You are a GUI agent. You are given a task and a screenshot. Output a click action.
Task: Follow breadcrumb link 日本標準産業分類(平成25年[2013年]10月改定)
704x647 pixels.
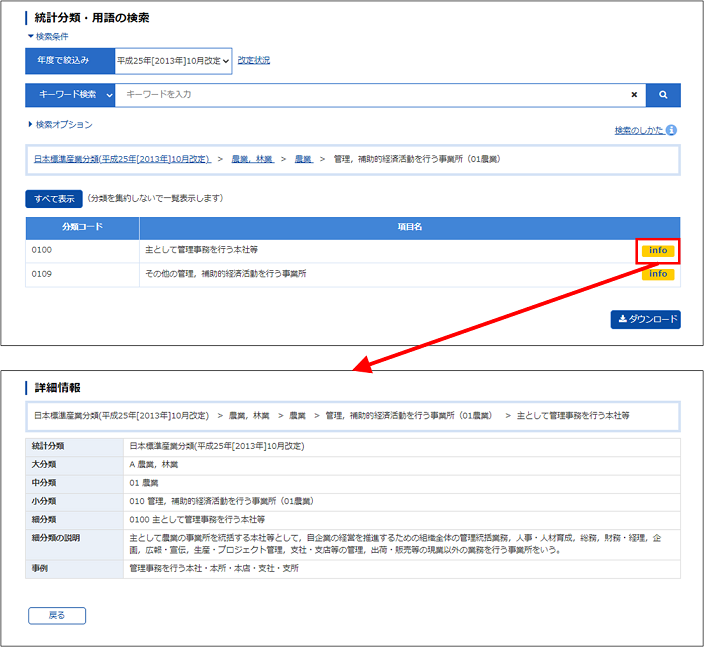point(122,159)
